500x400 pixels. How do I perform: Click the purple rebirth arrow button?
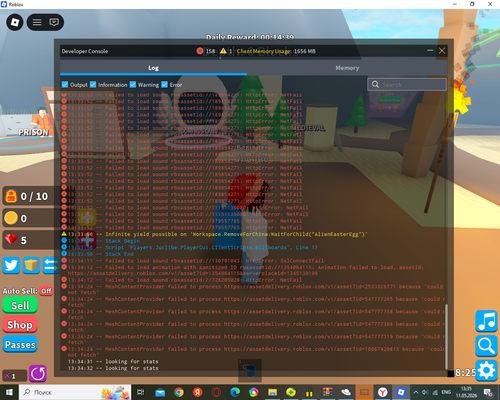click(38, 373)
